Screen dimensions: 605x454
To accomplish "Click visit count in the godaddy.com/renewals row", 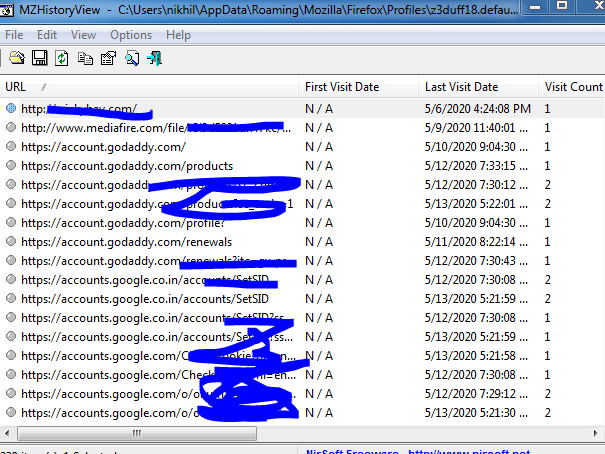I will pyautogui.click(x=547, y=242).
